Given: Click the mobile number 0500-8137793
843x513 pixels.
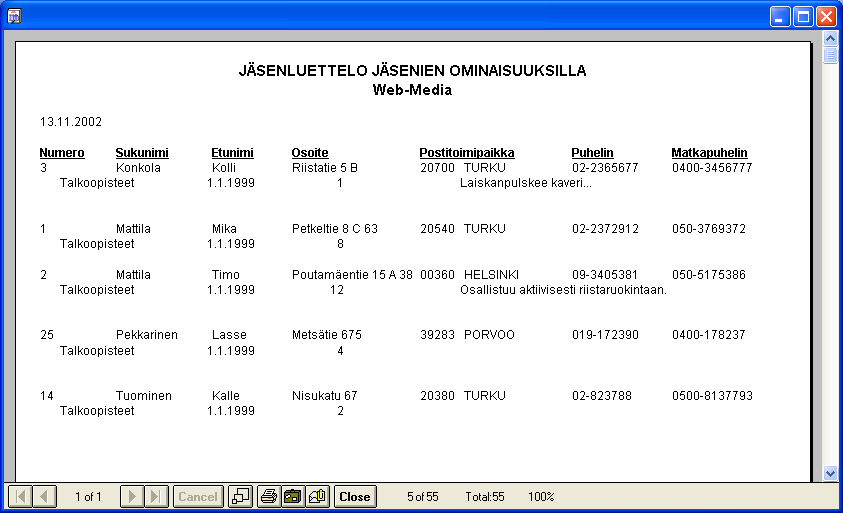Looking at the screenshot, I should 712,396.
